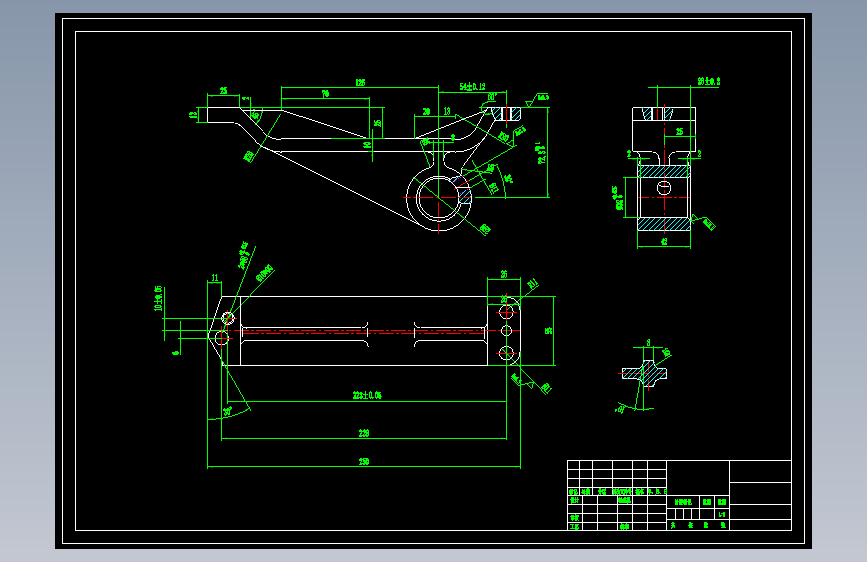Select the small circle in side view

(664, 188)
